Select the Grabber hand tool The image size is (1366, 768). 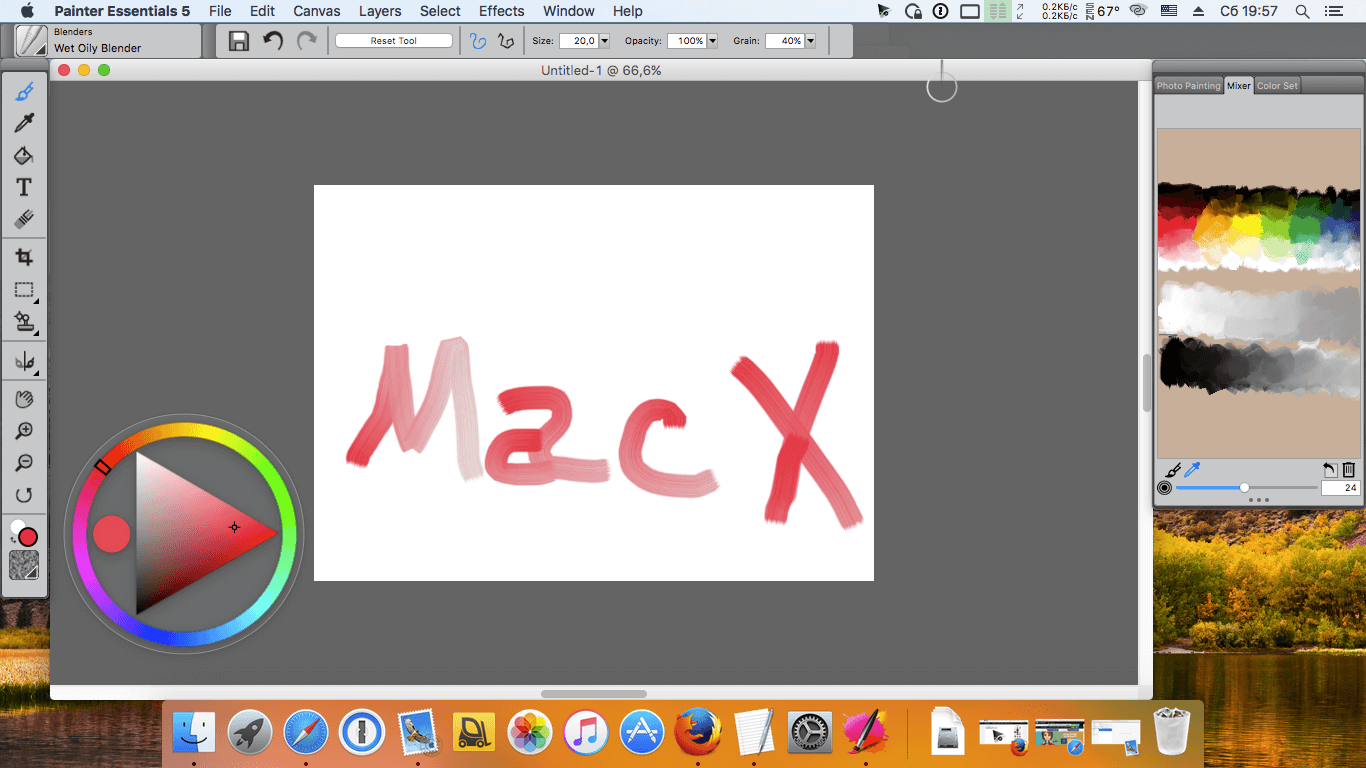(x=25, y=399)
